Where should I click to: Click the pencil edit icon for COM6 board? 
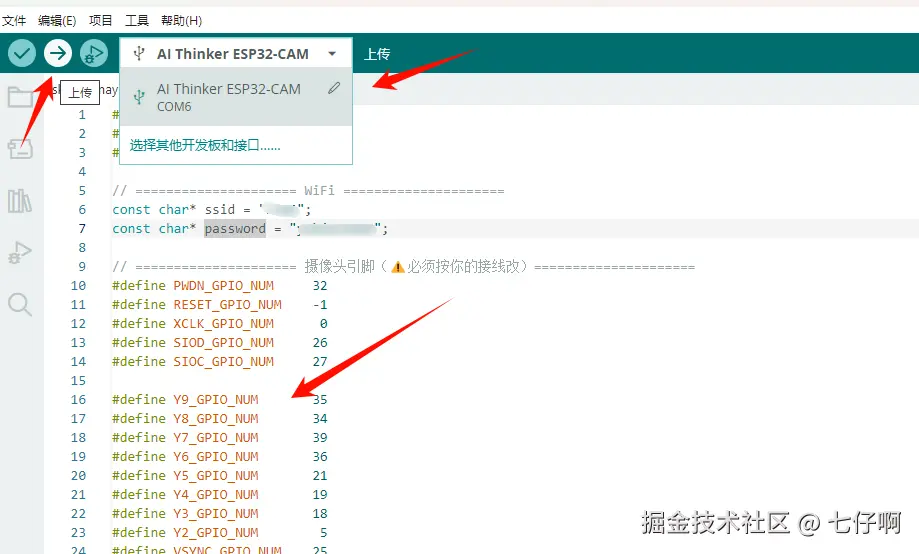pos(334,88)
